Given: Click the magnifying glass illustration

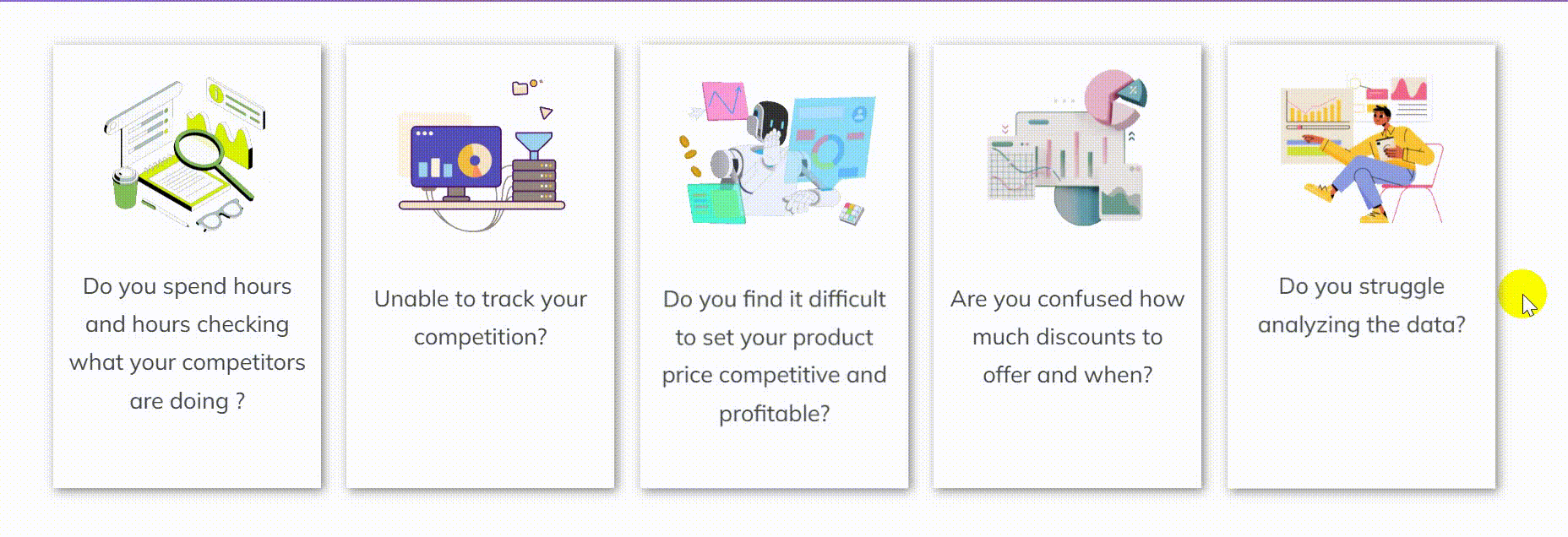Looking at the screenshot, I should tap(188, 155).
